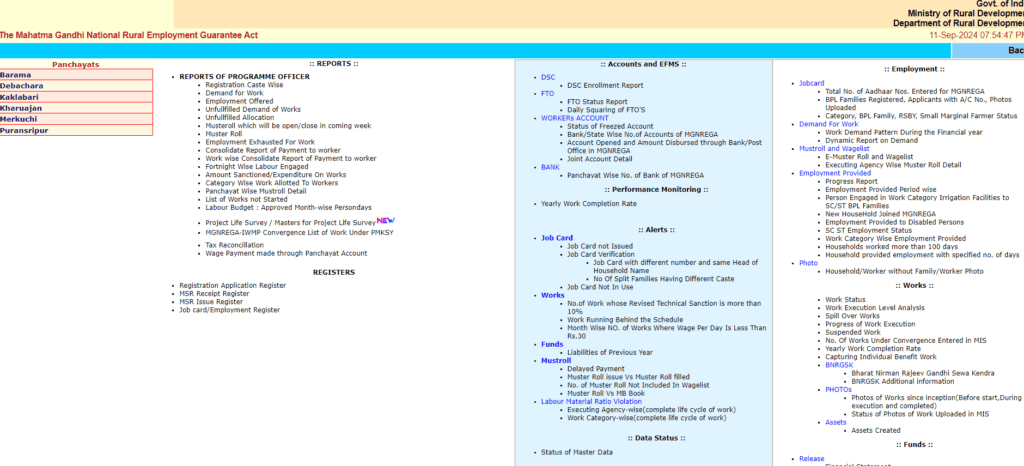View Status of Freezed Account
1024x466 pixels.
(610, 126)
